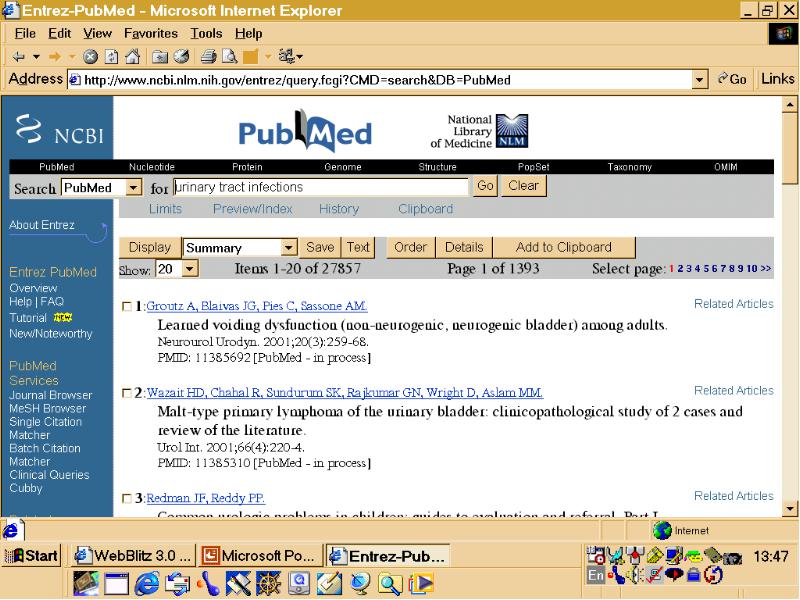The width and height of the screenshot is (800, 600).
Task: Go back using the Back arrow icon
Action: click(18, 57)
